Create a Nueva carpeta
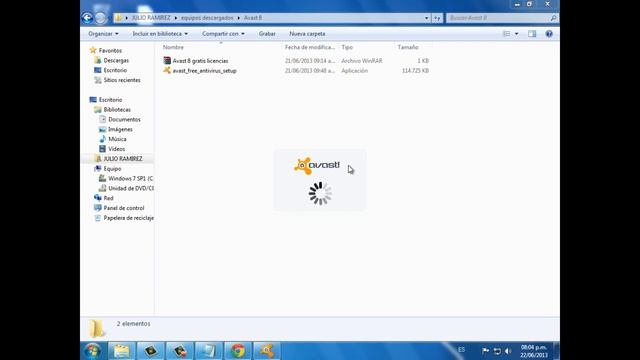The height and width of the screenshot is (360, 640). tap(307, 33)
